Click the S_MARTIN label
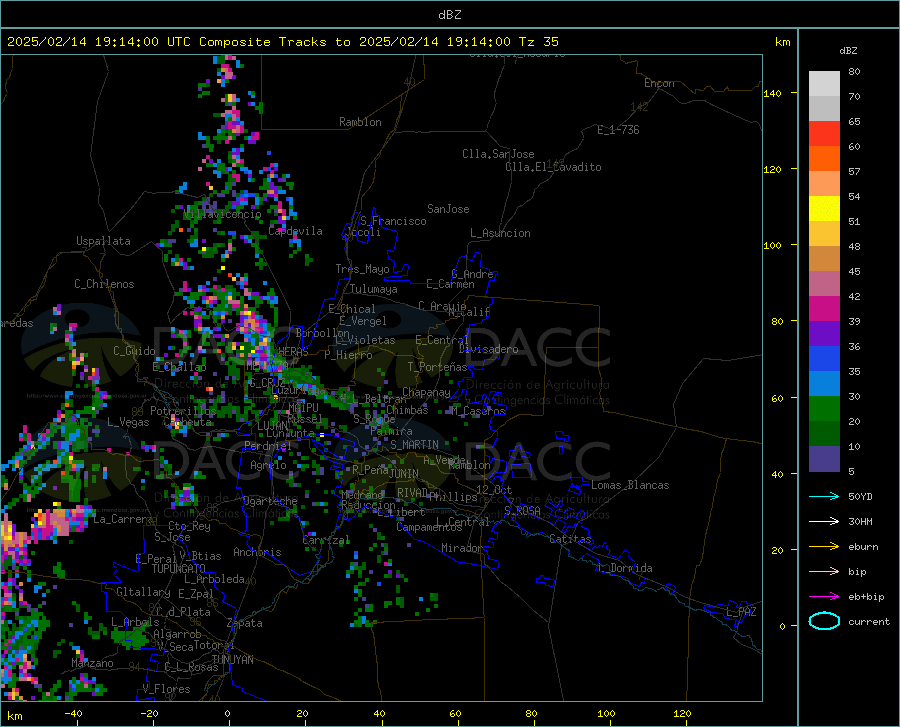Viewport: 900px width, 727px height. pyautogui.click(x=414, y=445)
